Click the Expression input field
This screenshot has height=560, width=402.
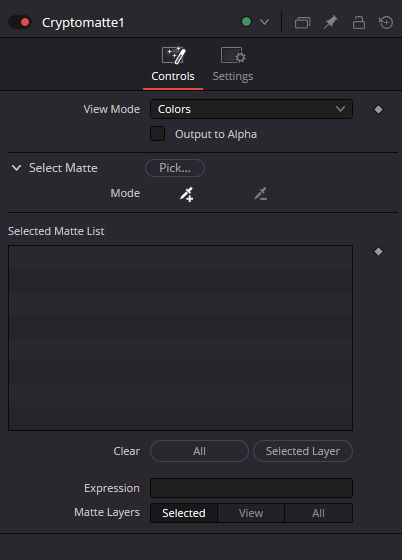(251, 488)
